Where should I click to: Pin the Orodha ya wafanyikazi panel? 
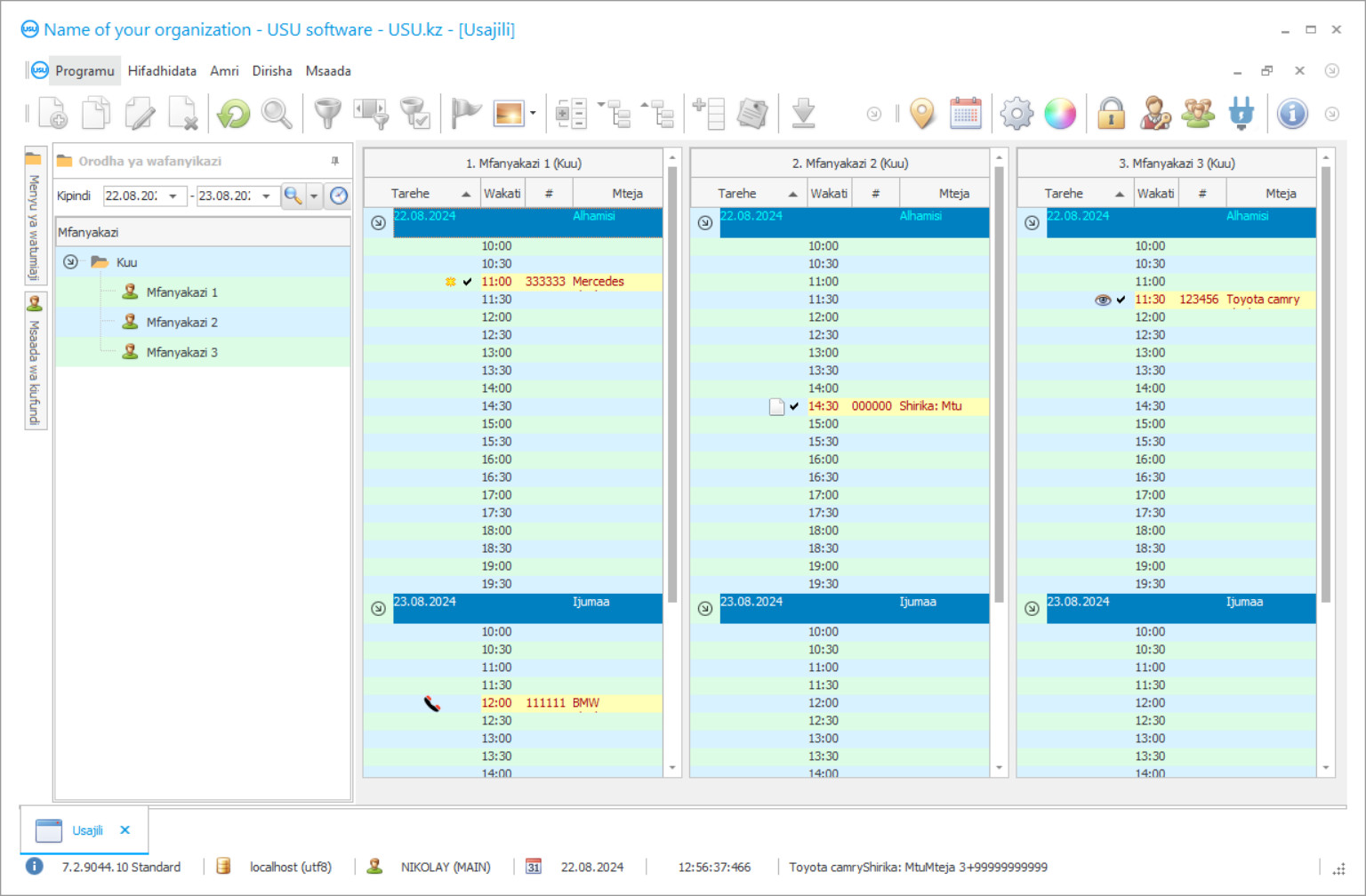pos(335,161)
